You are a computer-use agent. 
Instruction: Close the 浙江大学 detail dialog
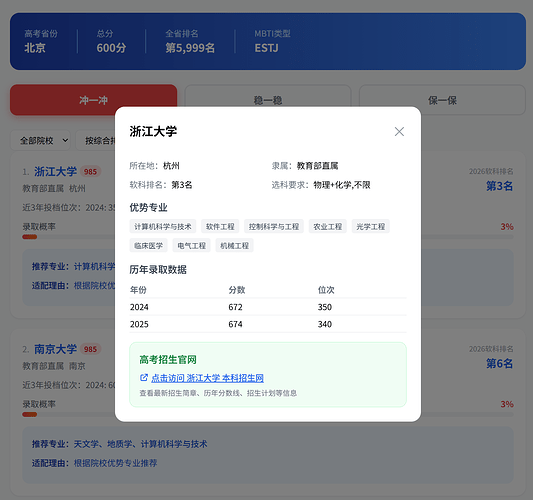(399, 132)
